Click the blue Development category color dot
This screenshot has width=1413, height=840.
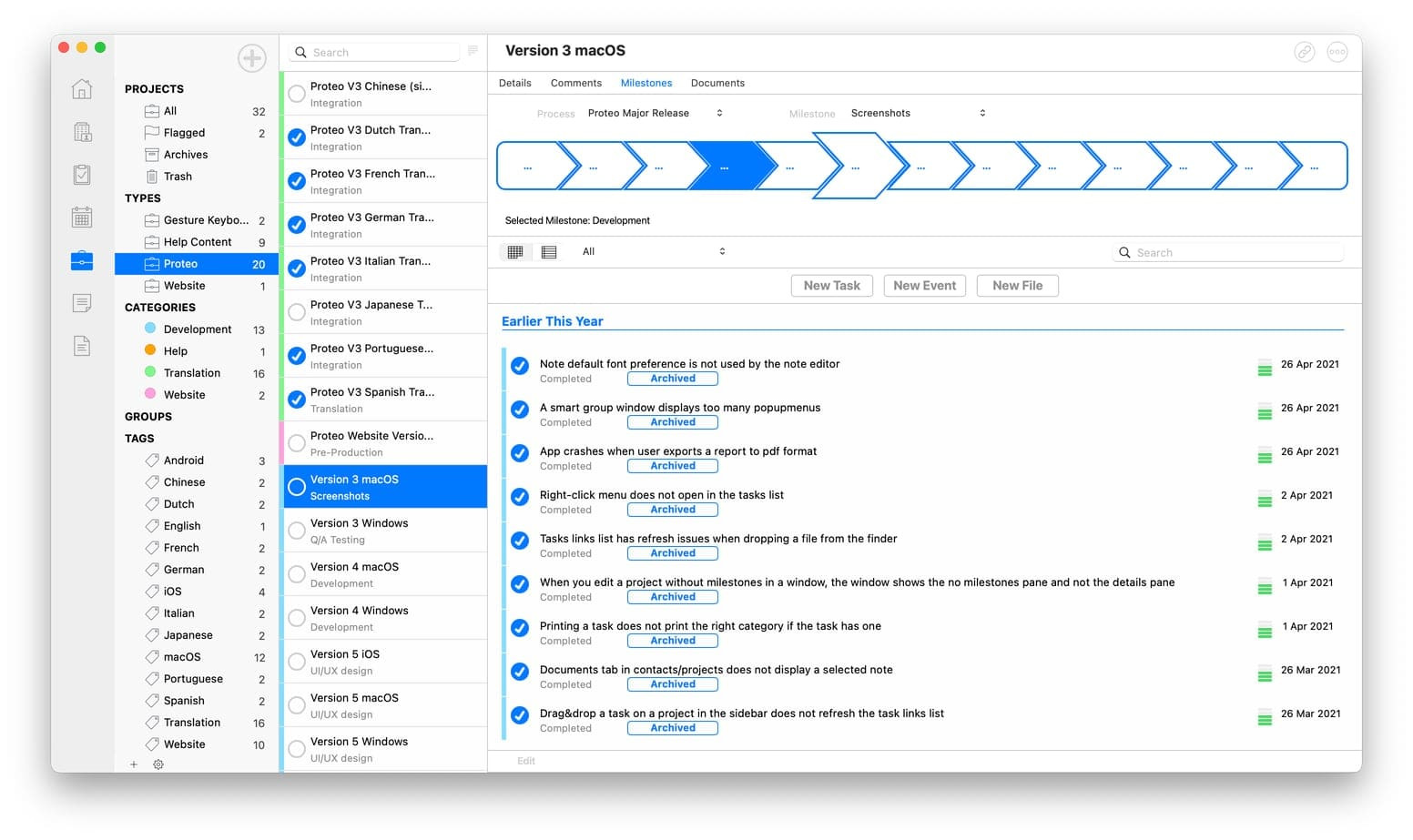click(150, 329)
